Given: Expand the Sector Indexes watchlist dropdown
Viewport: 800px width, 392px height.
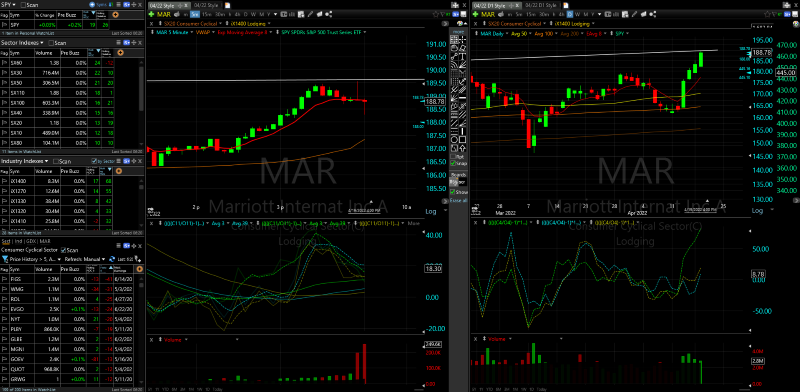Looking at the screenshot, I should click(x=42, y=42).
